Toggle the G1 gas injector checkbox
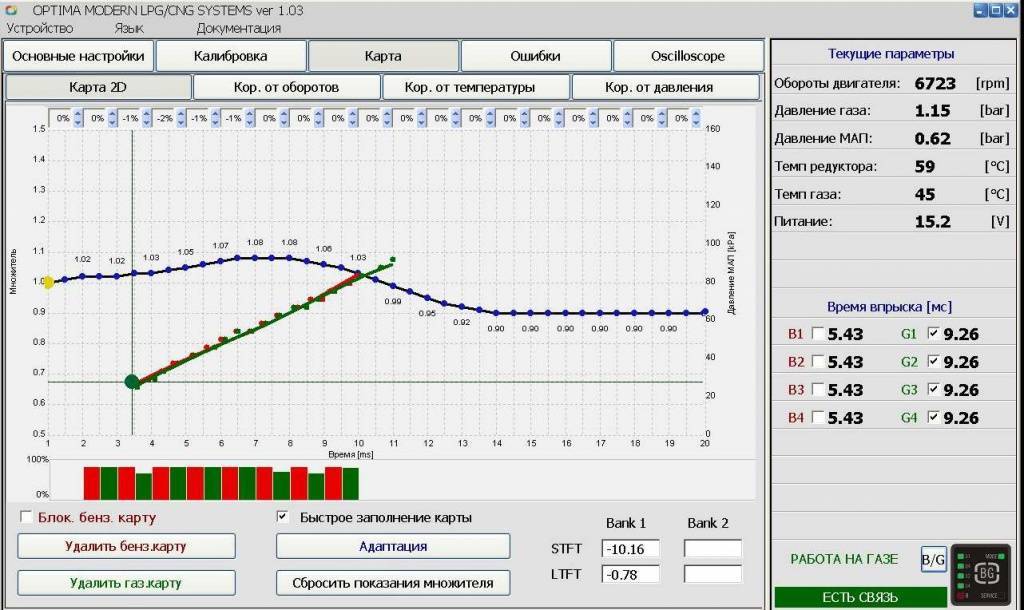Screen dimensions: 1024x610 933,334
